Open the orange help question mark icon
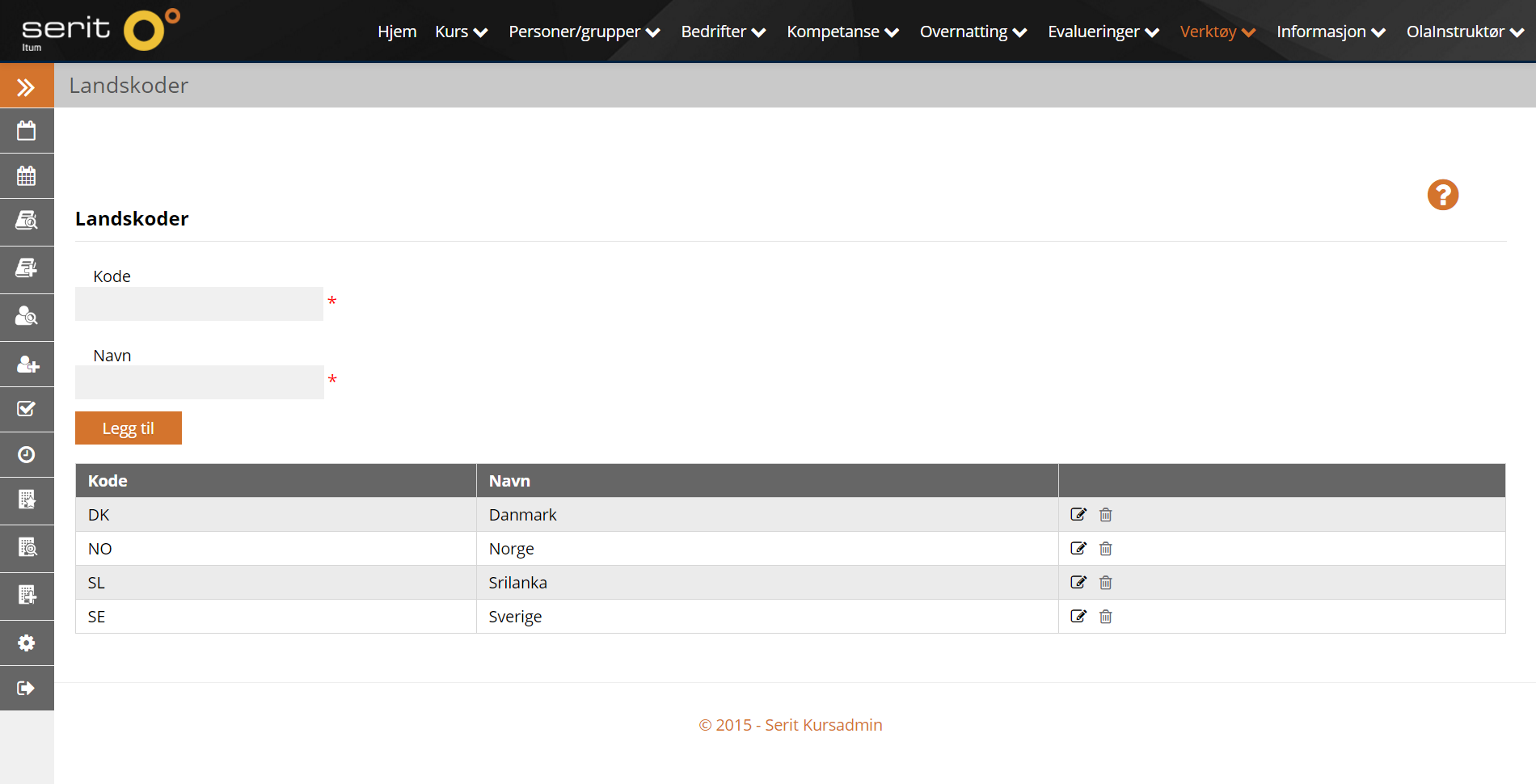The width and height of the screenshot is (1536, 784). (x=1443, y=195)
